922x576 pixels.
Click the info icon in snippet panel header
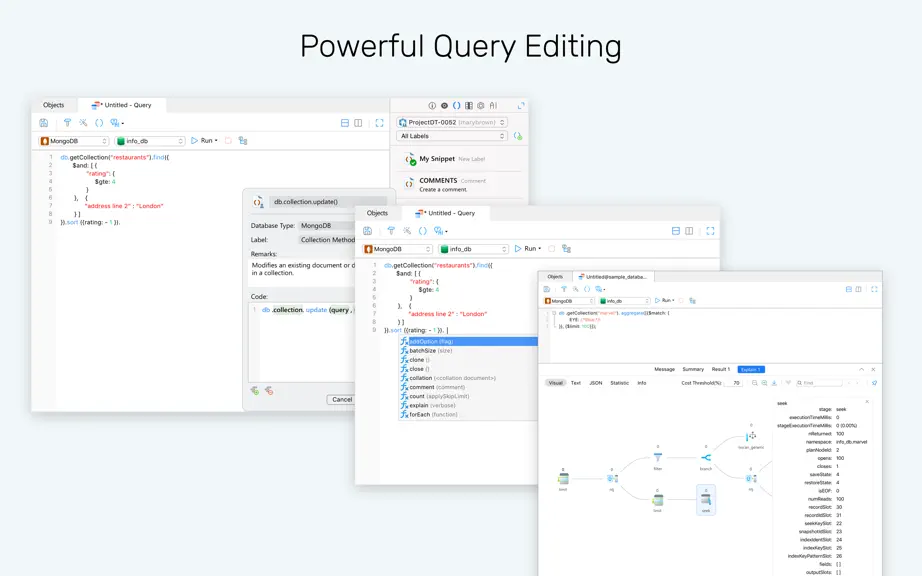(432, 106)
